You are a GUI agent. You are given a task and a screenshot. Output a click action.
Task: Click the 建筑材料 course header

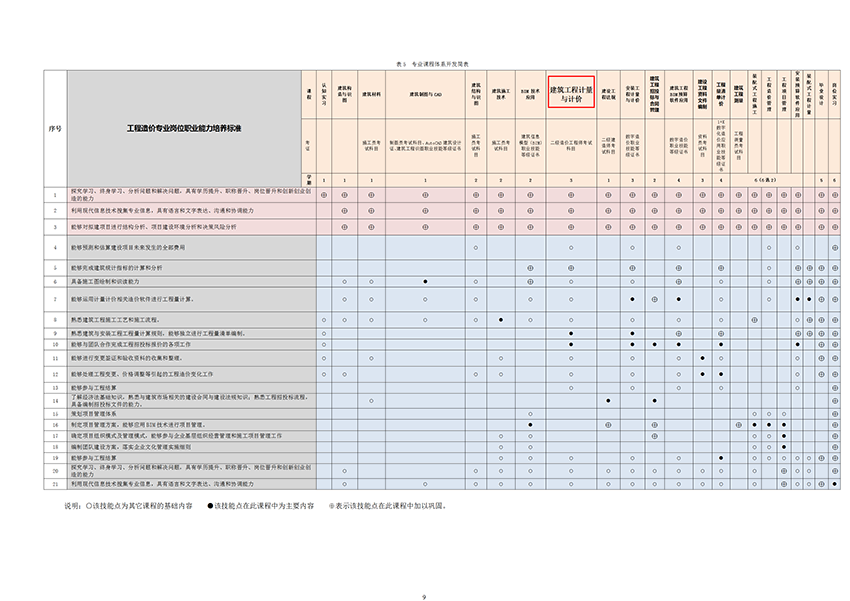[371, 94]
